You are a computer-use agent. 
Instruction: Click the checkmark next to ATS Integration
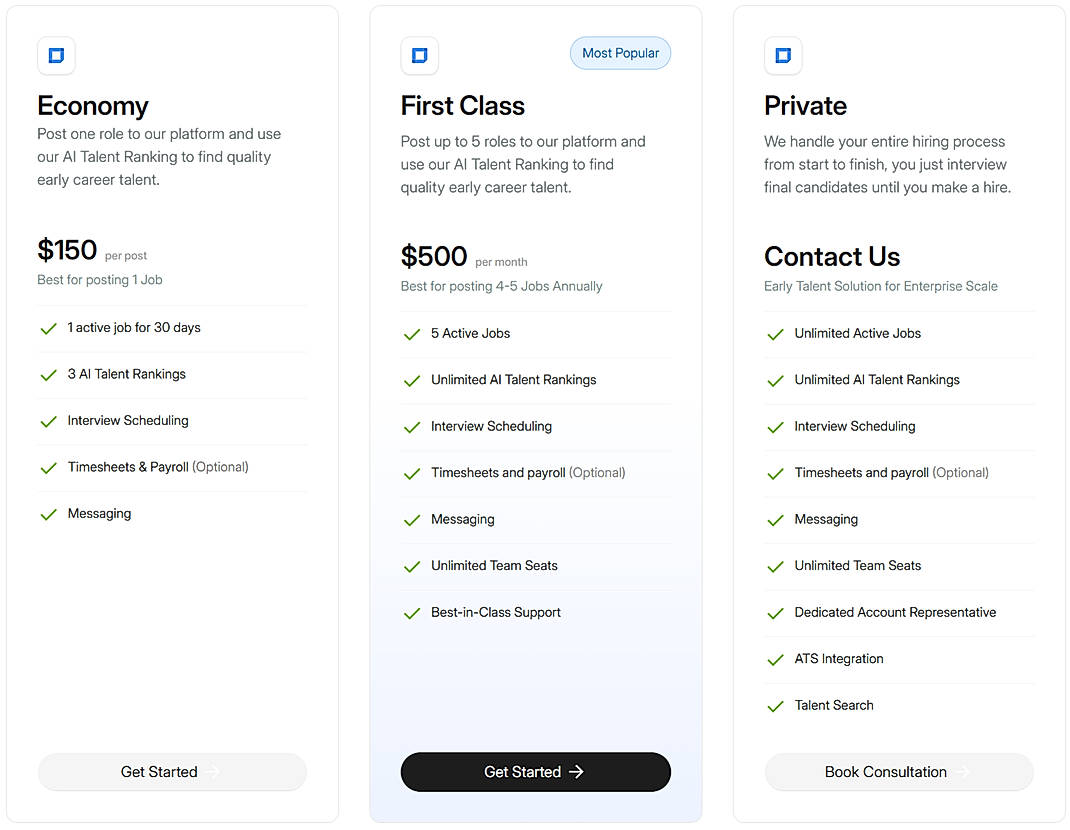(x=775, y=659)
